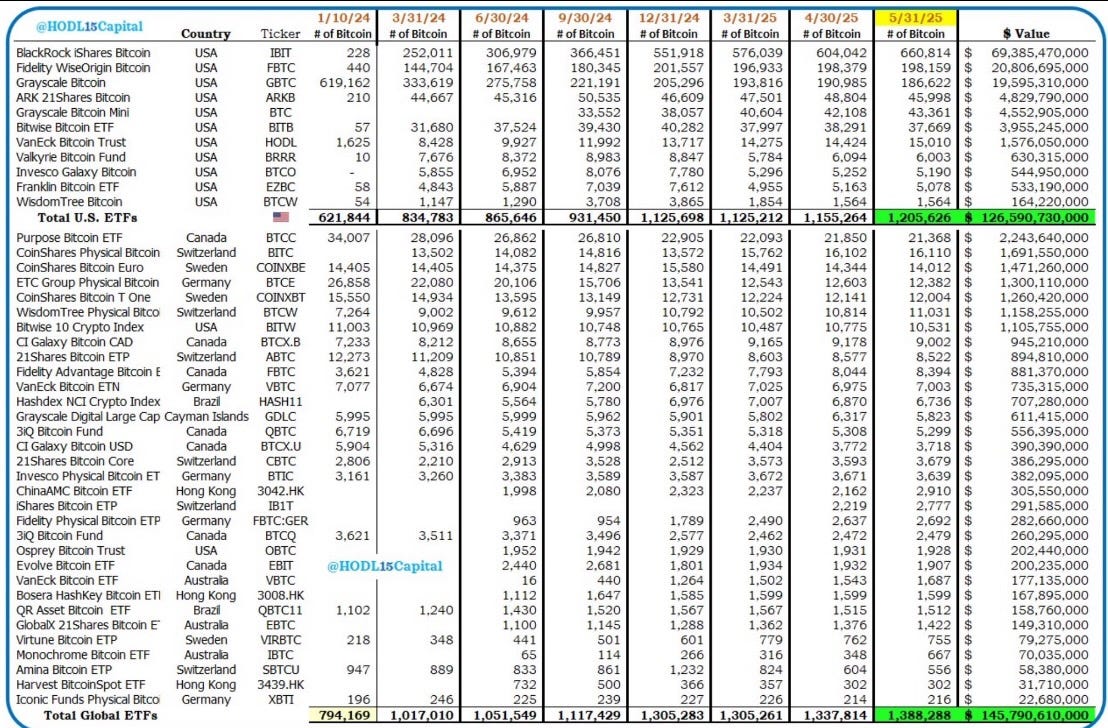Image resolution: width=1108 pixels, height=728 pixels.
Task: Select the "Purpose Bitcoin ETF" fund name
Action: point(69,238)
